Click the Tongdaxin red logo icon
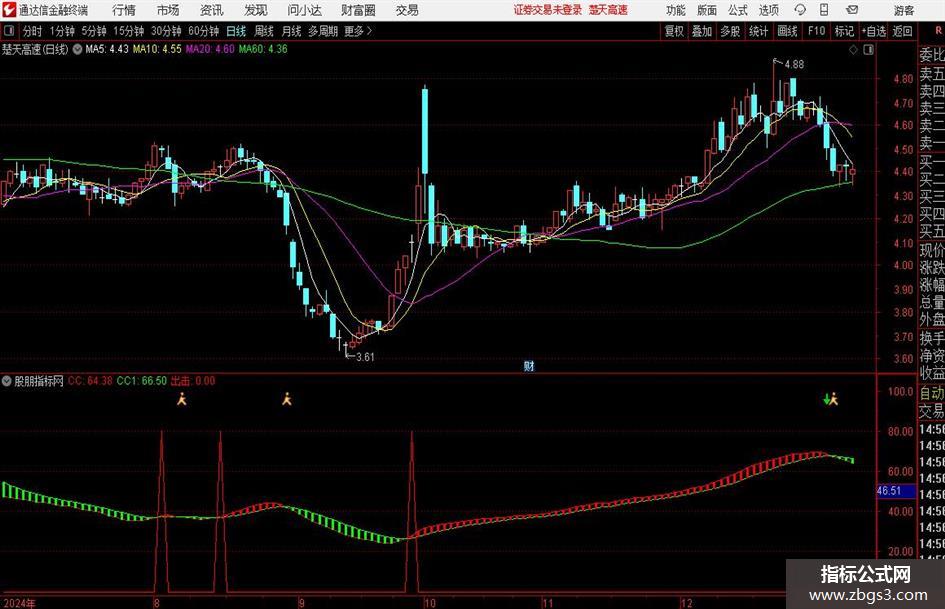The image size is (945, 609). [x=9, y=10]
